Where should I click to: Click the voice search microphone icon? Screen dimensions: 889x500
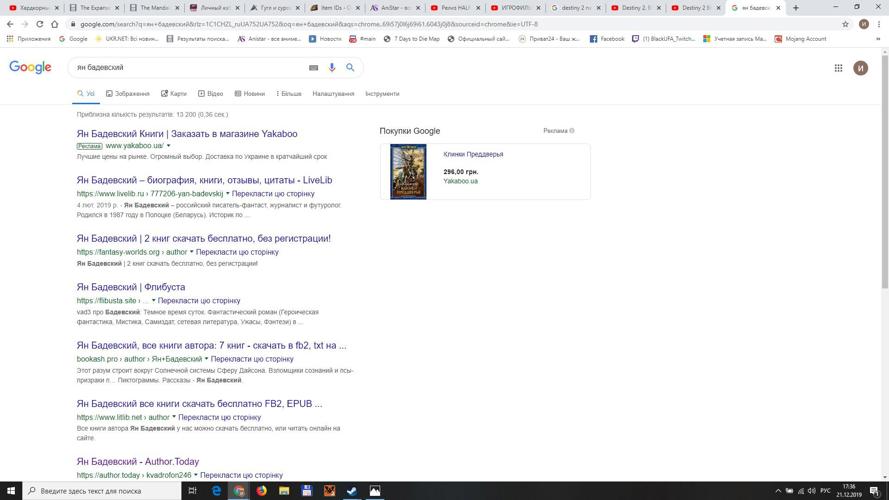tap(332, 68)
